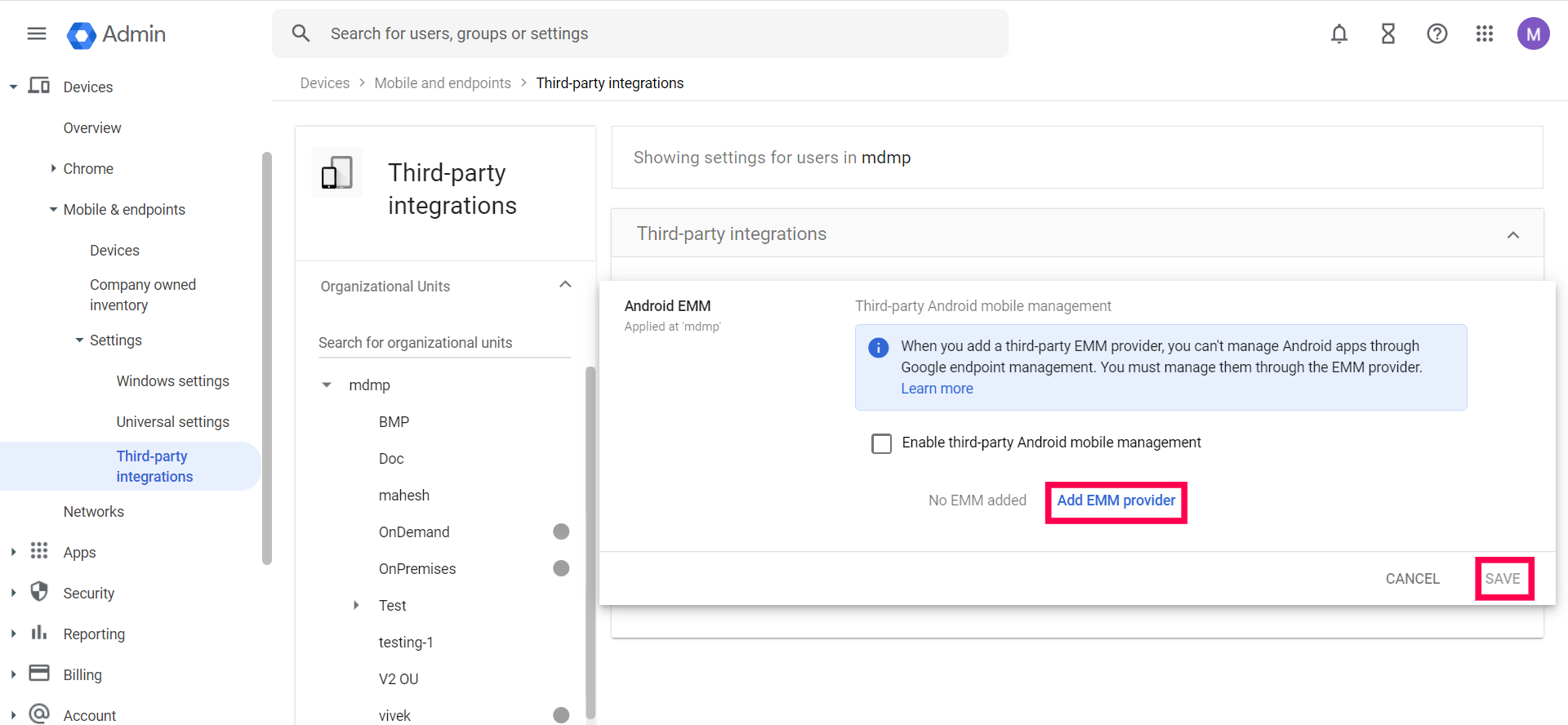The width and height of the screenshot is (1568, 725).
Task: Open the account profile avatar
Action: tap(1533, 33)
